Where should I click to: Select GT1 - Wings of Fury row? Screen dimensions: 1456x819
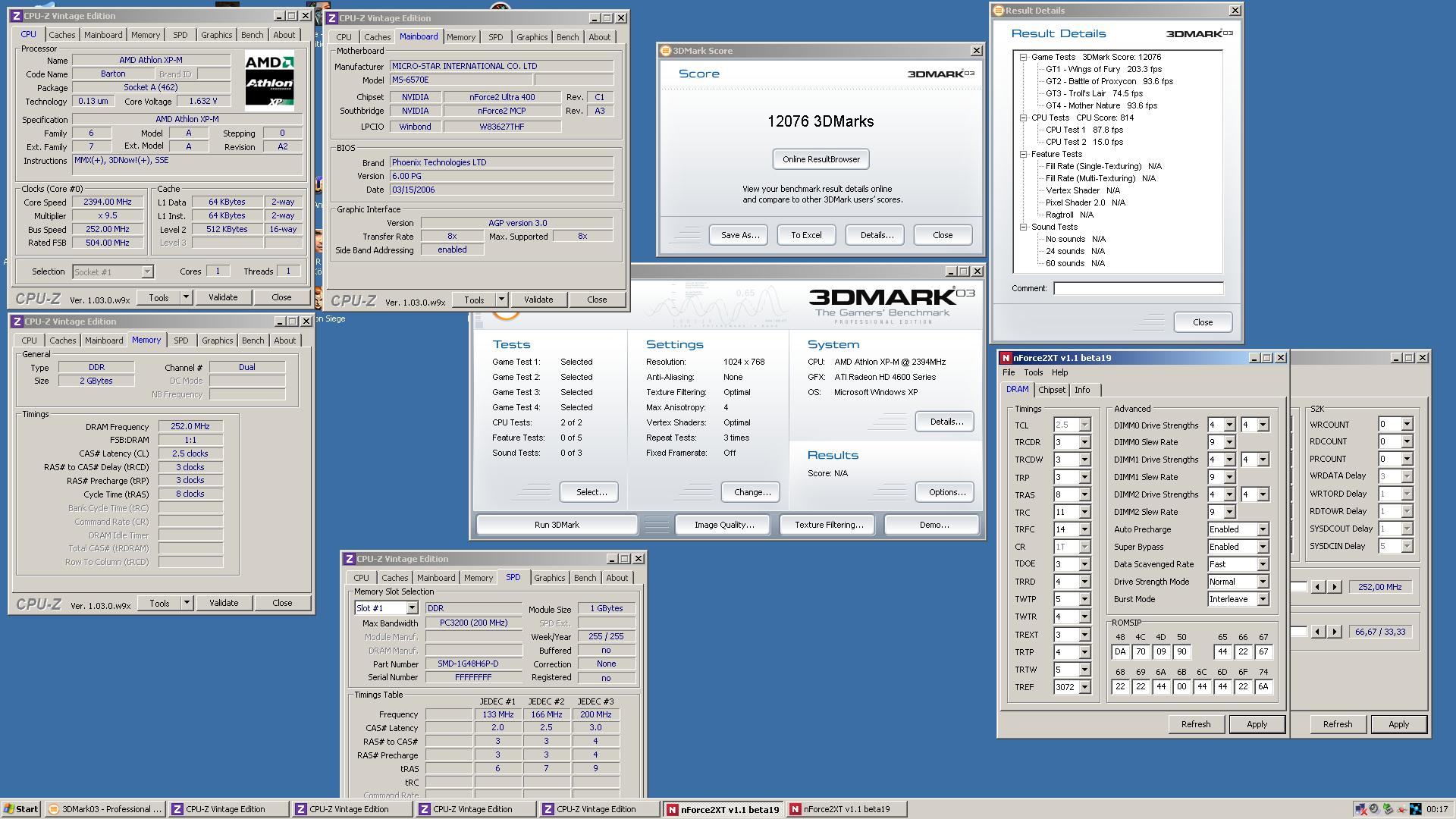coord(1103,69)
